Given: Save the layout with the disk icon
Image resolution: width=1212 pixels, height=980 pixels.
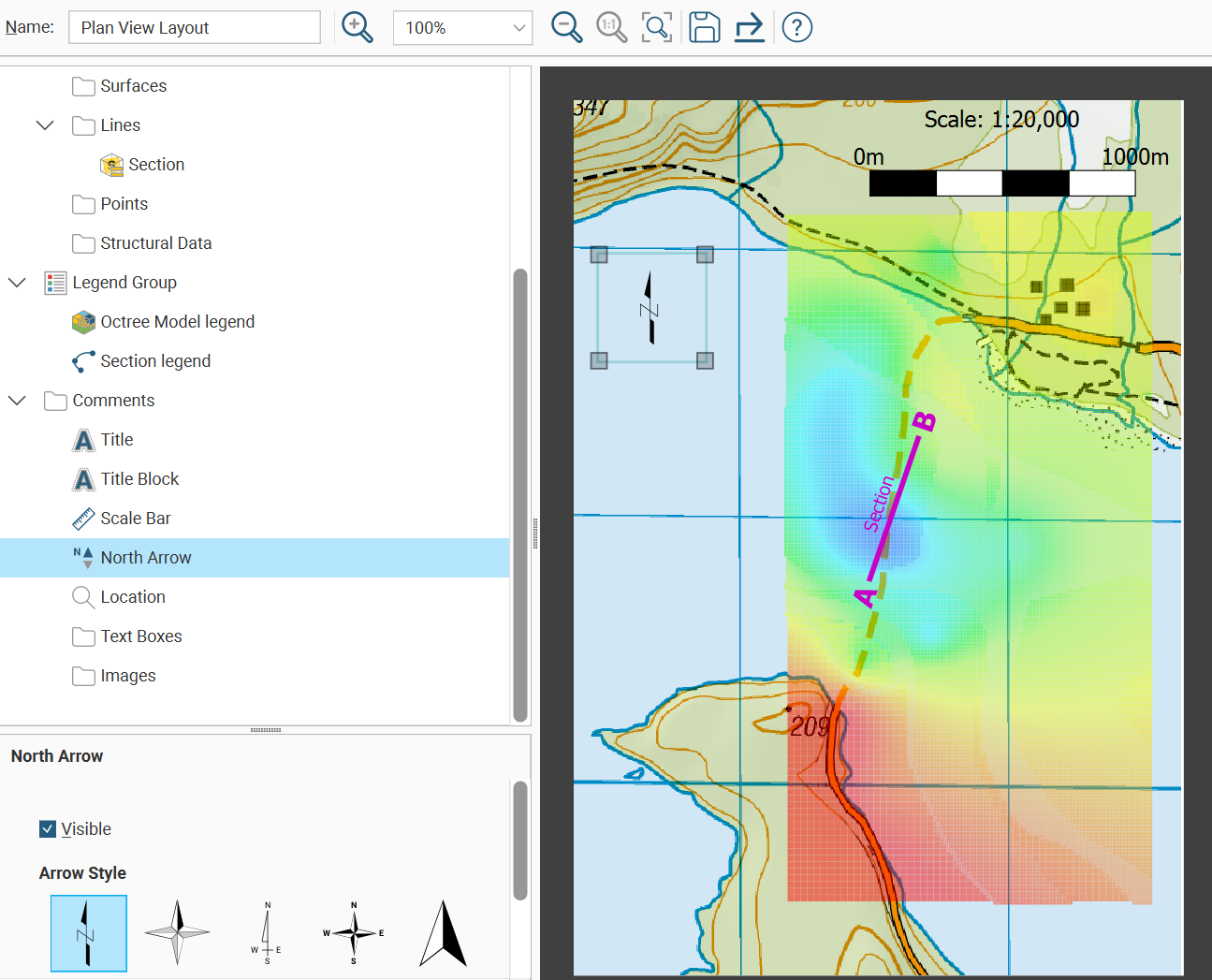Looking at the screenshot, I should [x=704, y=27].
